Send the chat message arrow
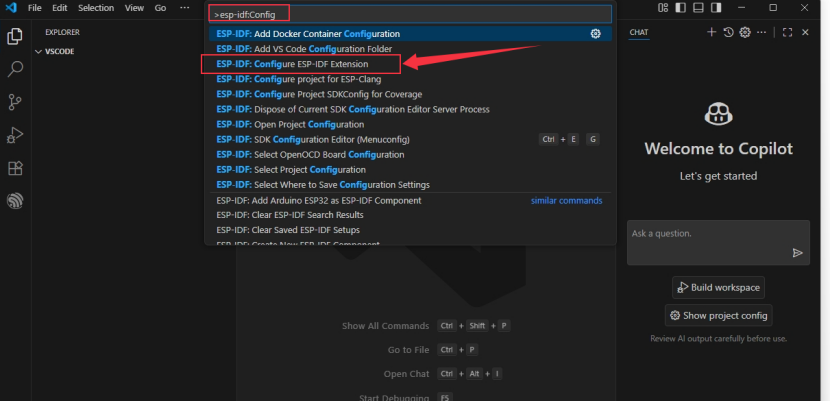Viewport: 831px width, 401px height. (x=798, y=253)
